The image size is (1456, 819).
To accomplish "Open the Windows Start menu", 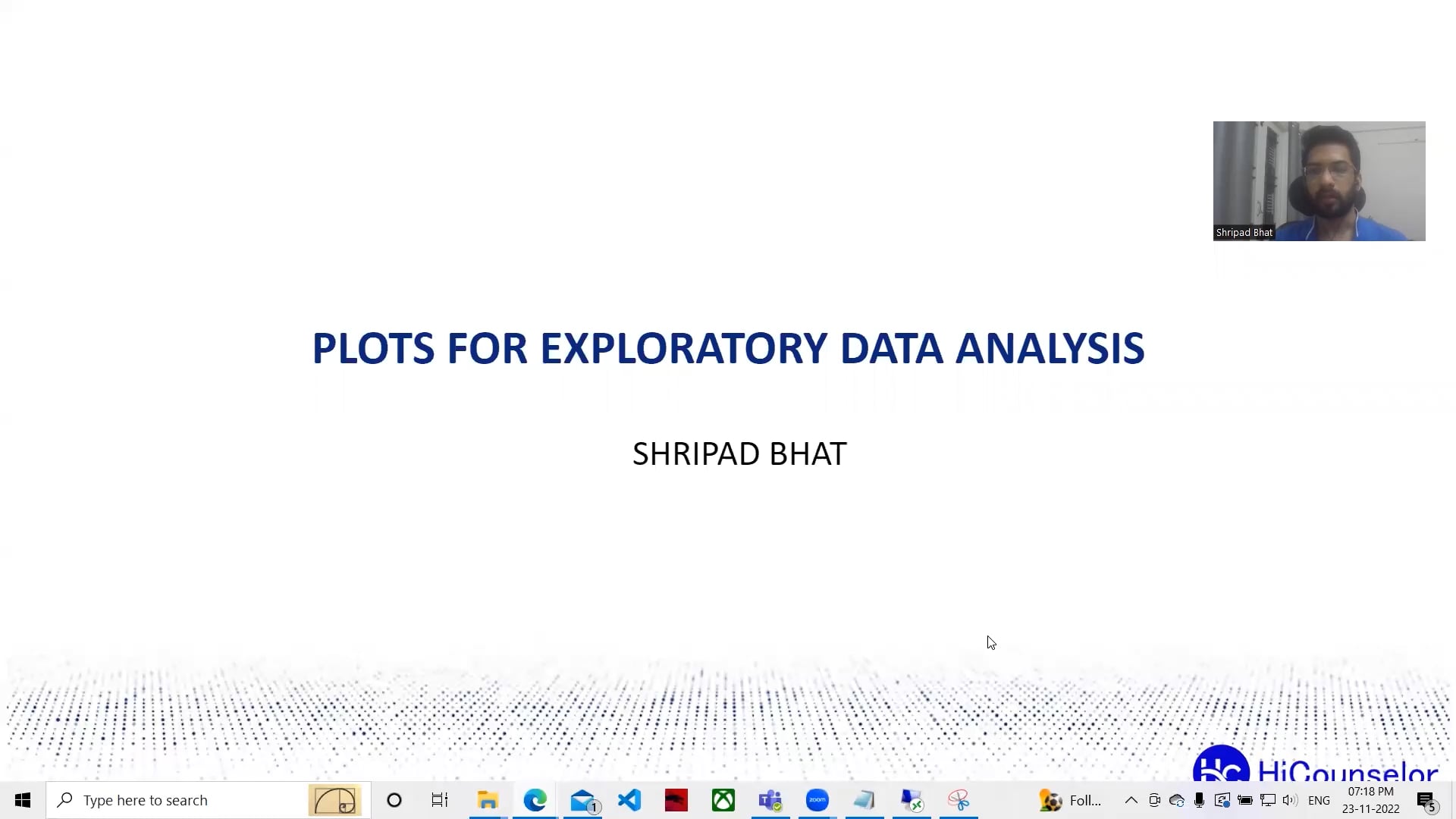I will click(x=22, y=800).
